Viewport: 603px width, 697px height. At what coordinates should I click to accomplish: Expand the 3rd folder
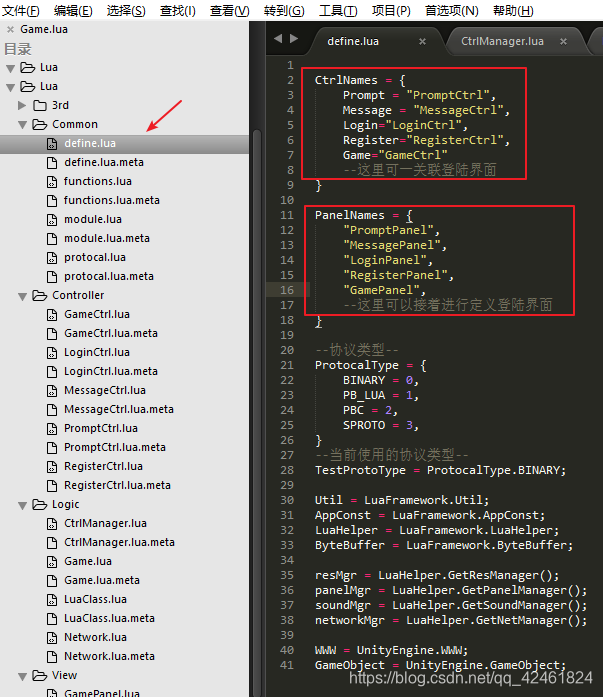pos(22,105)
